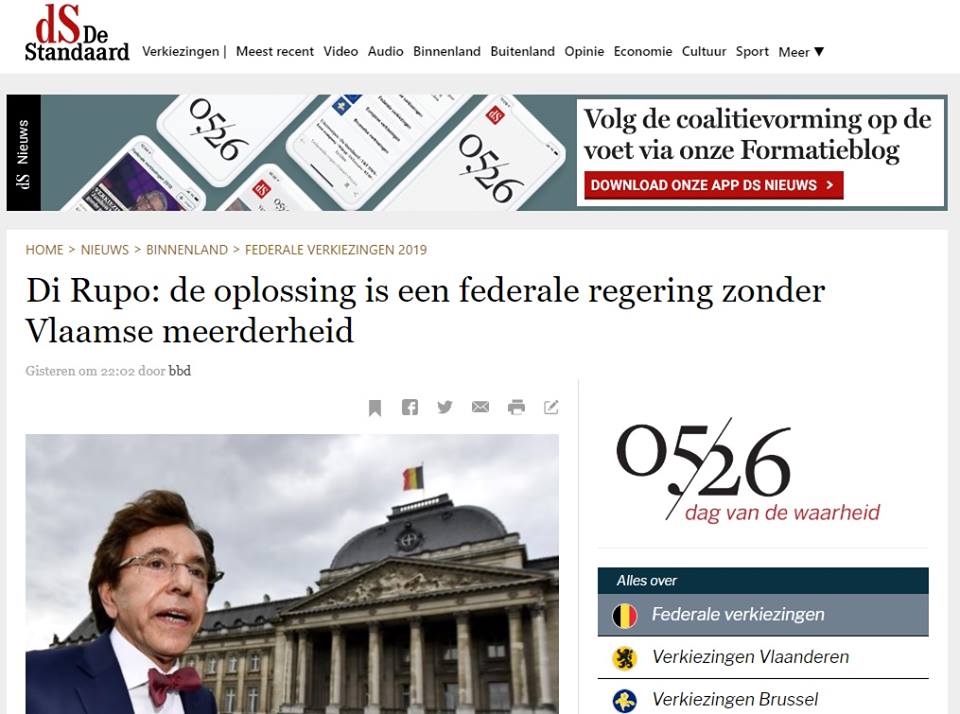
Task: Expand the Meer dropdown menu
Action: coord(801,52)
